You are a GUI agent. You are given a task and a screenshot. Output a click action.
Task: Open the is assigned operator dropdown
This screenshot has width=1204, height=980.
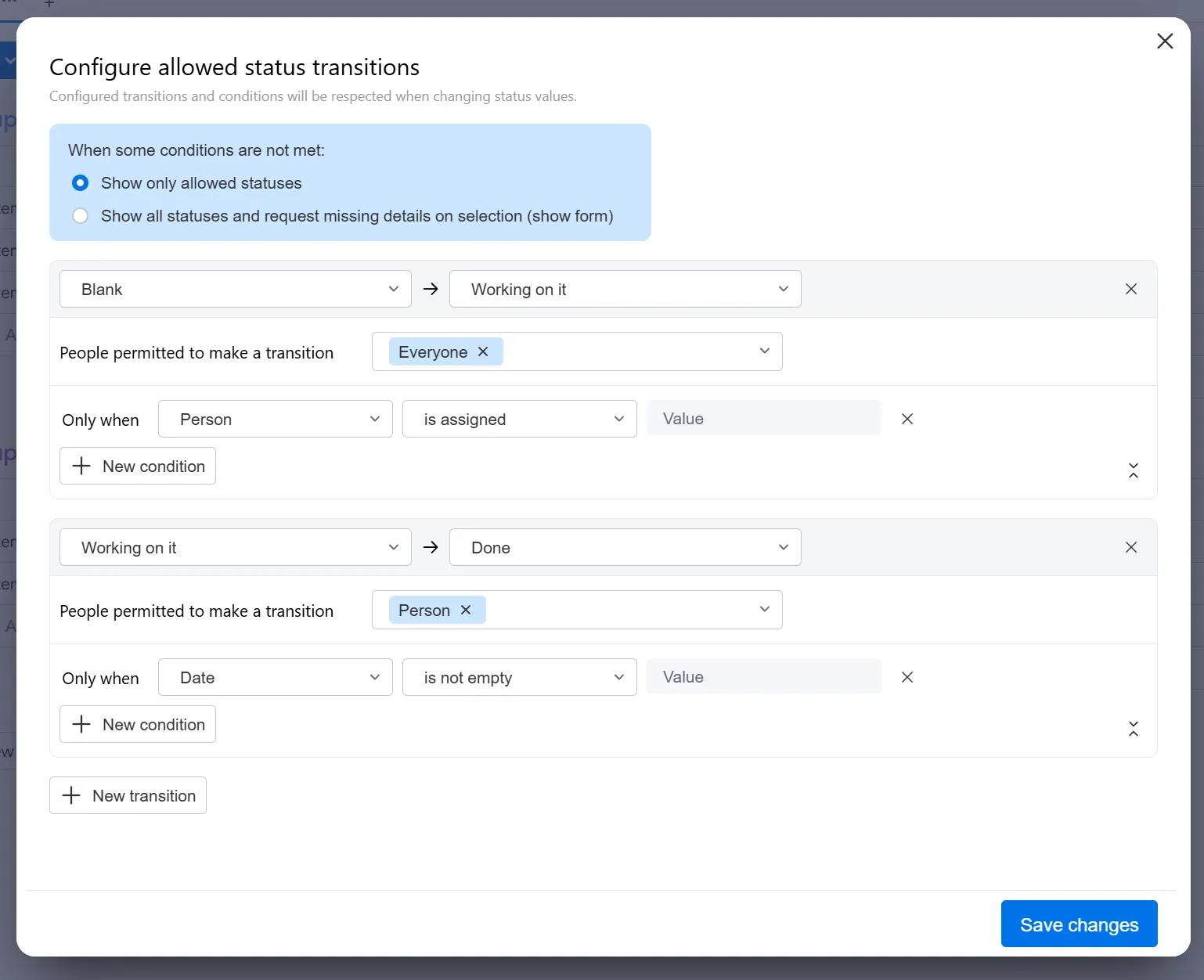click(x=519, y=419)
